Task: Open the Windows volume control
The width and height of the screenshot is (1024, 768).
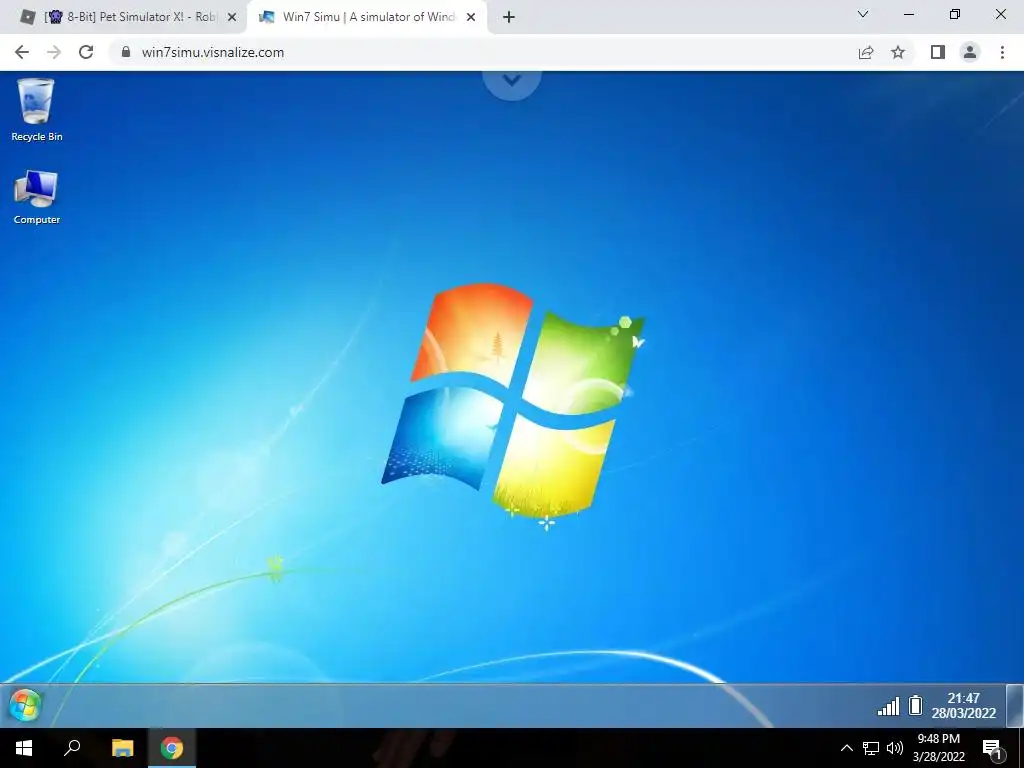Action: click(x=895, y=748)
